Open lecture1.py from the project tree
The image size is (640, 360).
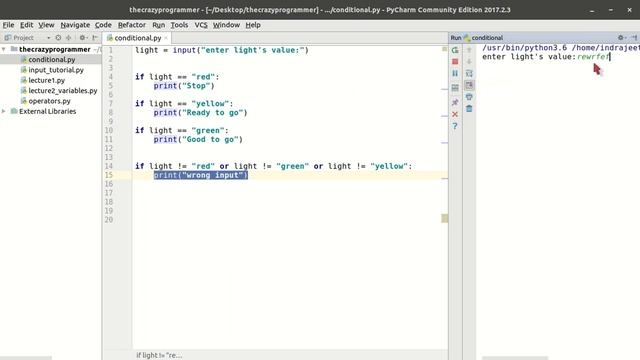47,80
